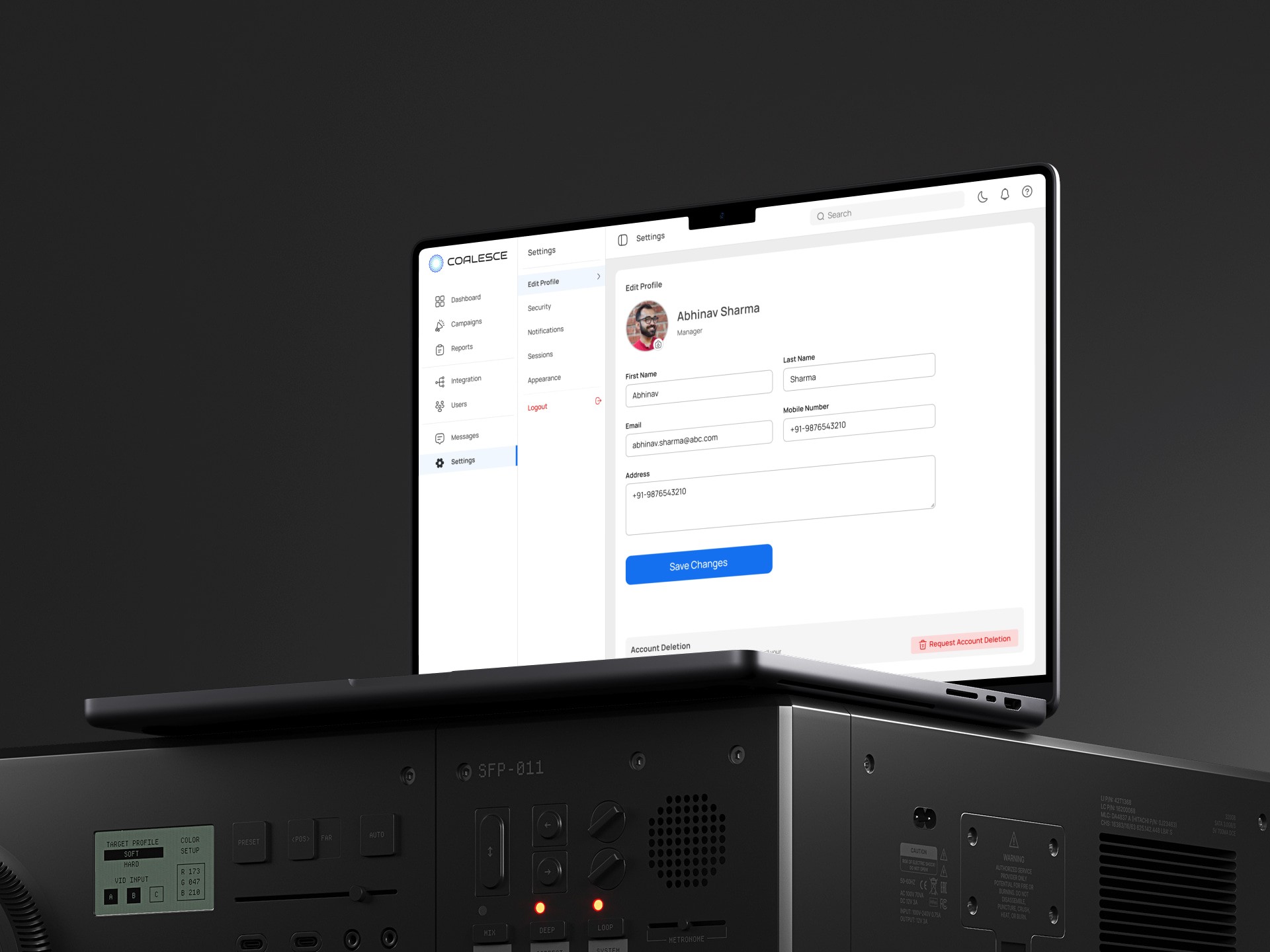Image resolution: width=1270 pixels, height=952 pixels.
Task: Open the Sessions settings entry
Action: coord(540,355)
